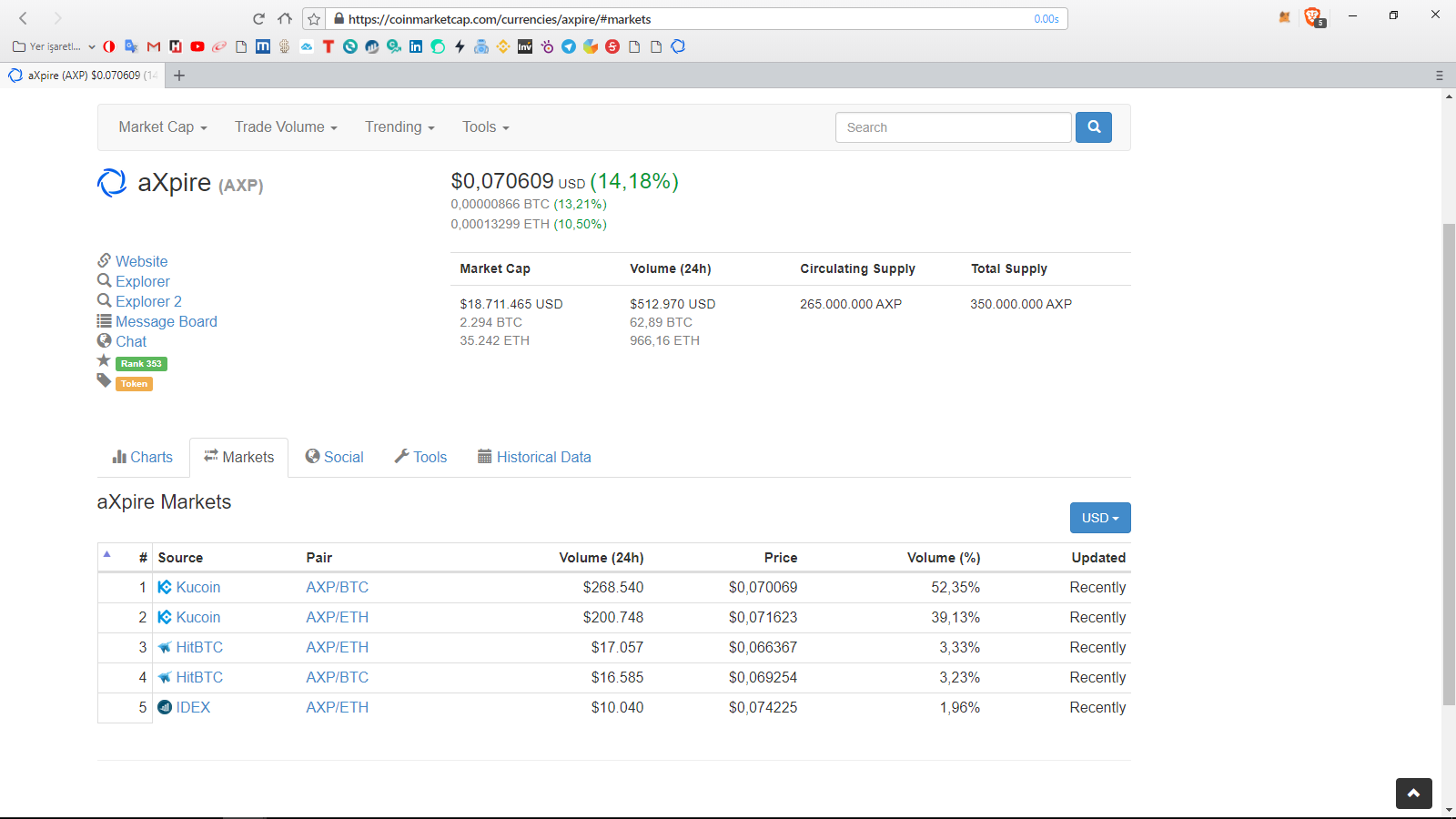Go to the browser home page icon
The height and width of the screenshot is (819, 1456).
285,18
